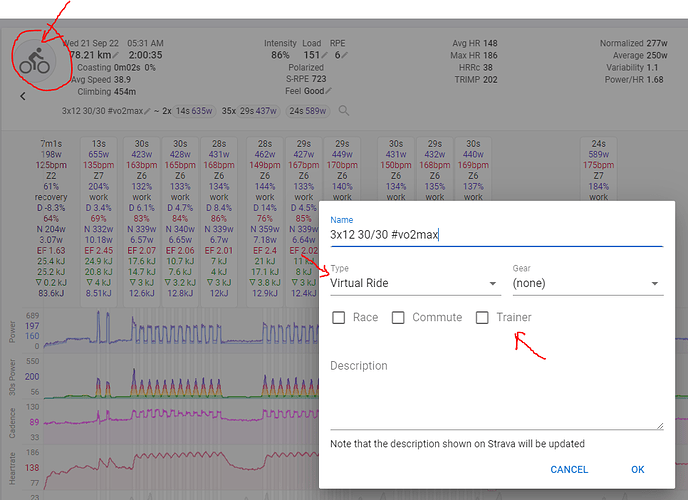Click the Power/HR 1.68 stat
Image resolution: width=688 pixels, height=500 pixels.
634,79
